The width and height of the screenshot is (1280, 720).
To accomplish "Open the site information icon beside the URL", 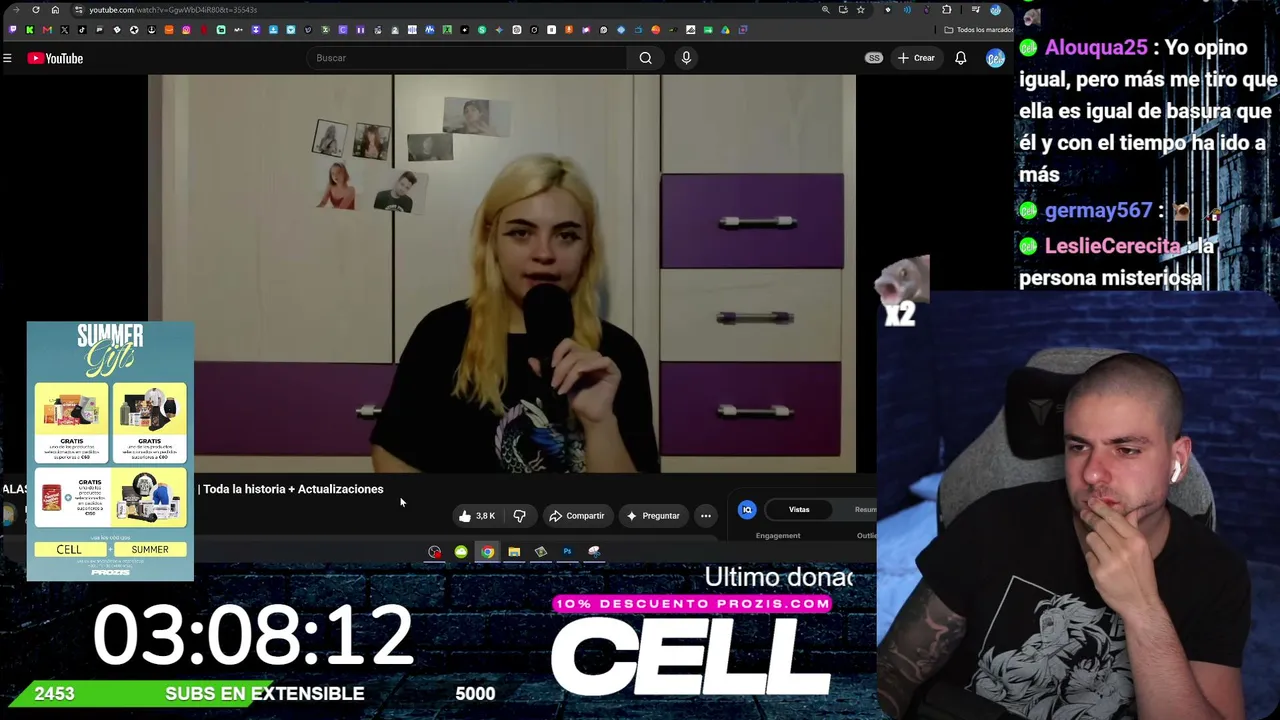I will (79, 10).
